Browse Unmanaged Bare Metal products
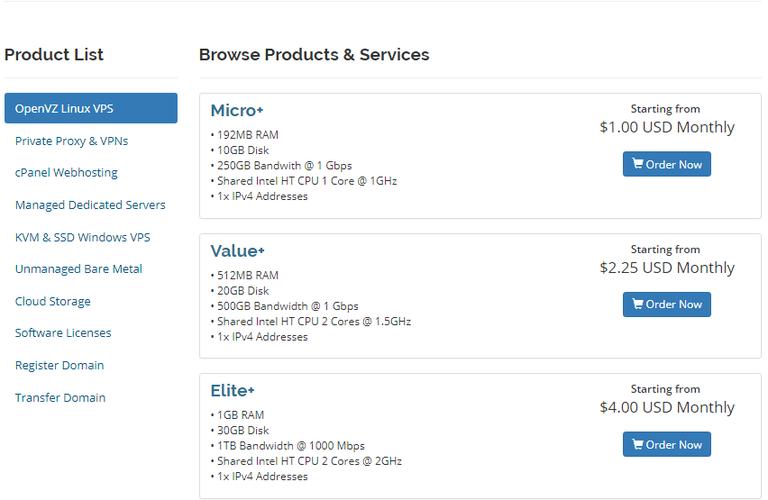The height and width of the screenshot is (500, 768). click(78, 269)
